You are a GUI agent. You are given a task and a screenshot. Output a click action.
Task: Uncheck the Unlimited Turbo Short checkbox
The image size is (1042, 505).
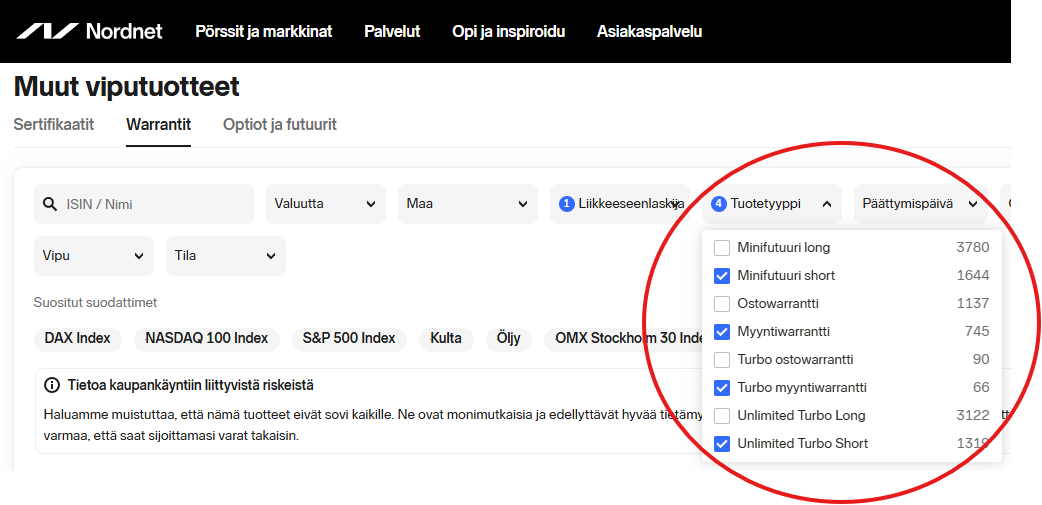tap(722, 443)
